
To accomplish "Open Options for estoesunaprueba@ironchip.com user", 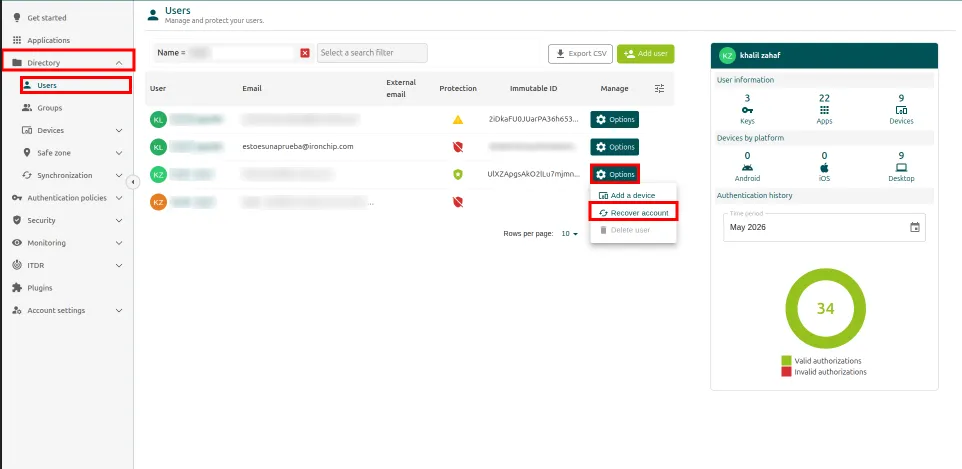I will click(x=615, y=147).
